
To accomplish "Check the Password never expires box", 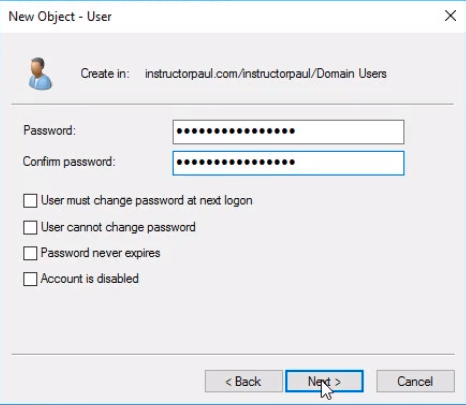I will 30,253.
